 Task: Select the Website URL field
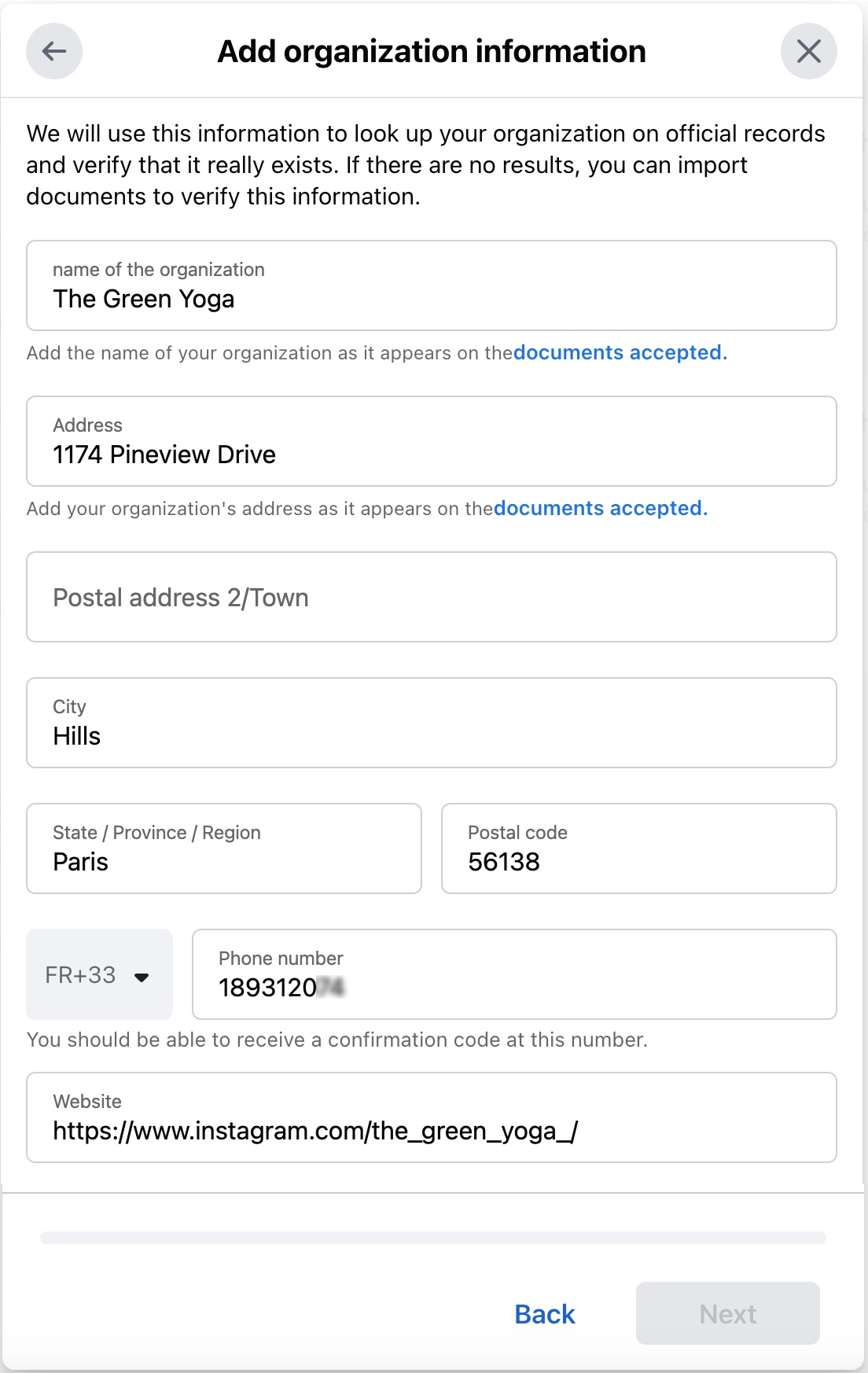pos(431,1118)
